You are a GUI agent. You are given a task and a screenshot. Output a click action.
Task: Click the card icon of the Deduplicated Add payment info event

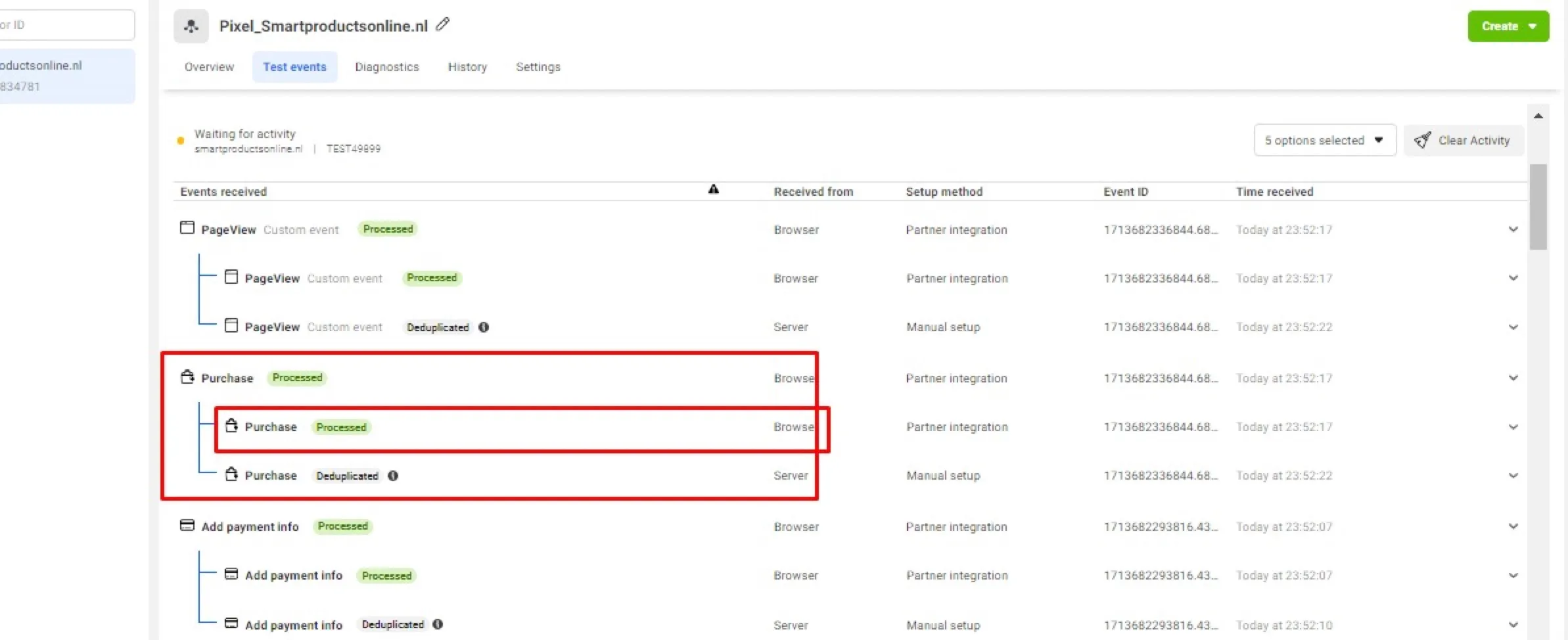(231, 623)
